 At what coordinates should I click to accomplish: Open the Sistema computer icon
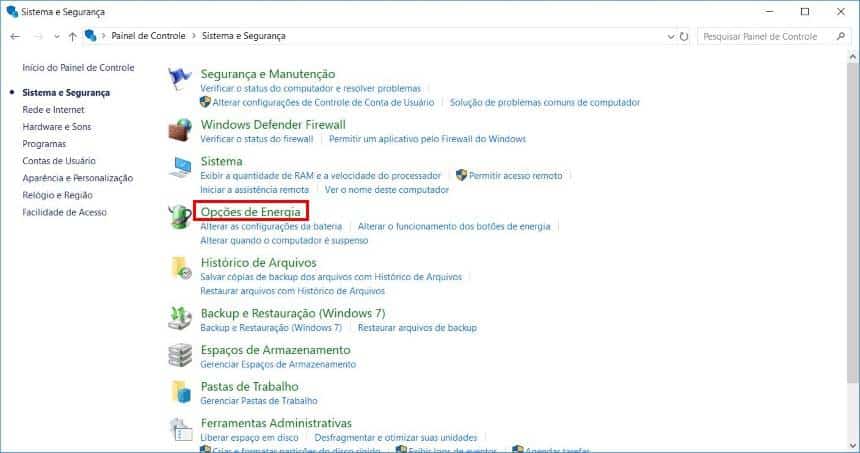point(180,167)
